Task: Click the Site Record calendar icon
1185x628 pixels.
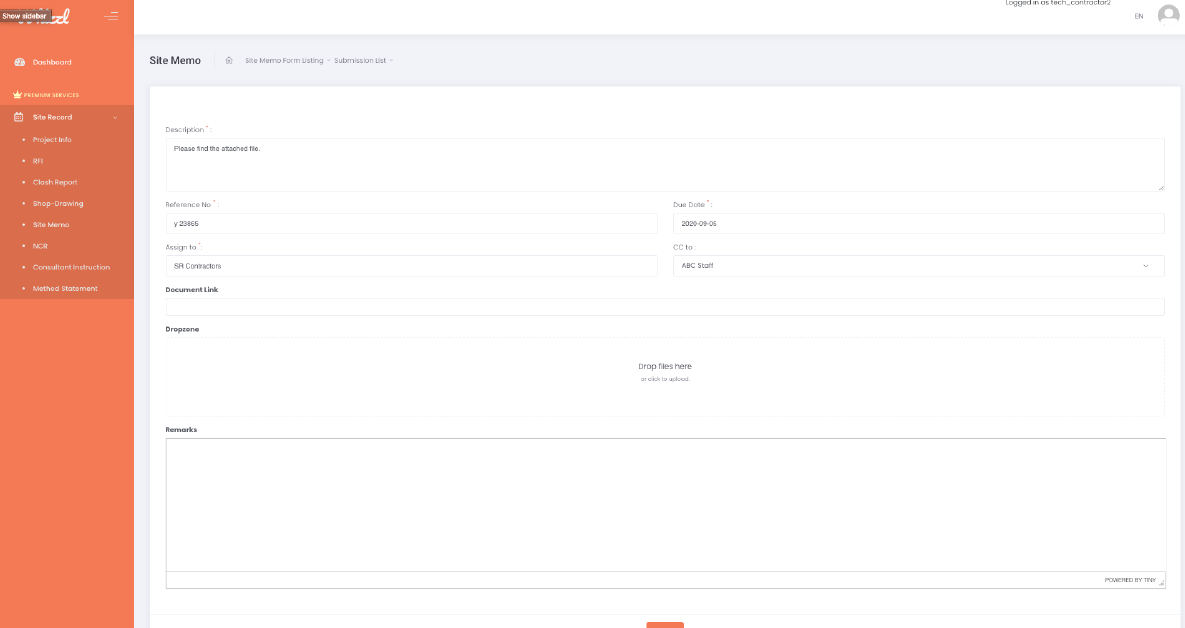Action: click(x=19, y=117)
